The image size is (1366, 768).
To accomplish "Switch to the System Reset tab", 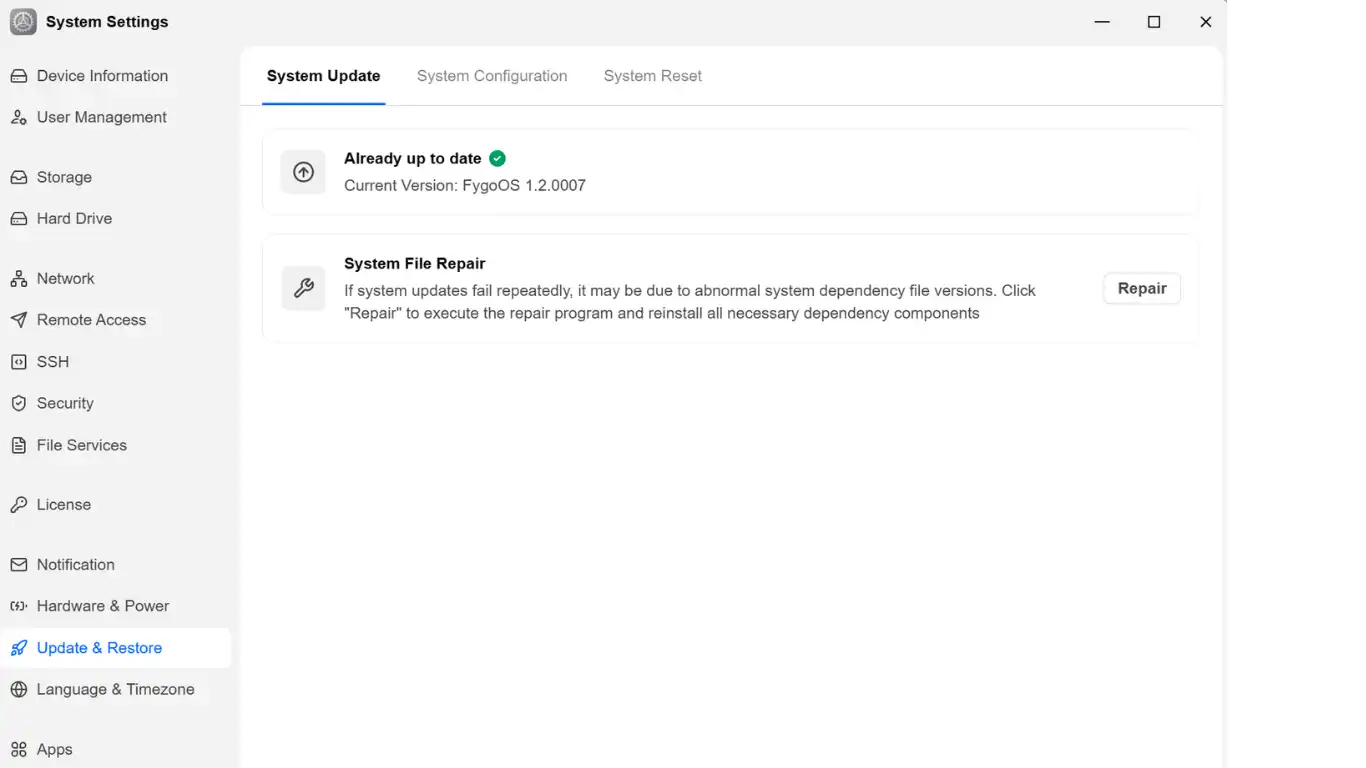I will tap(653, 76).
